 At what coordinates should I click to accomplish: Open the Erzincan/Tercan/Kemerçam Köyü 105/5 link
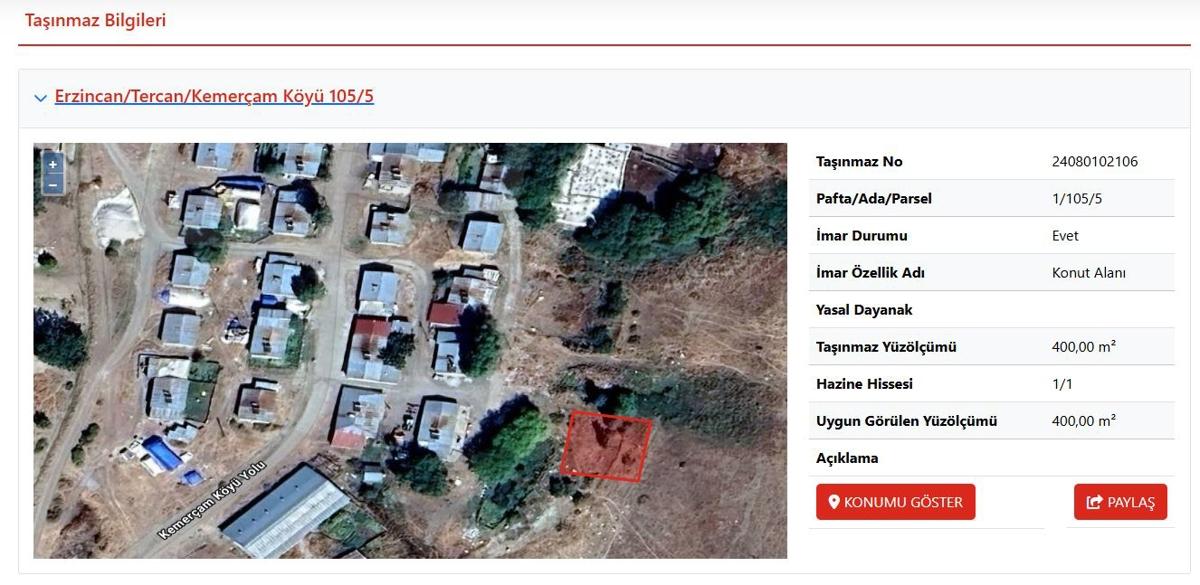214,97
